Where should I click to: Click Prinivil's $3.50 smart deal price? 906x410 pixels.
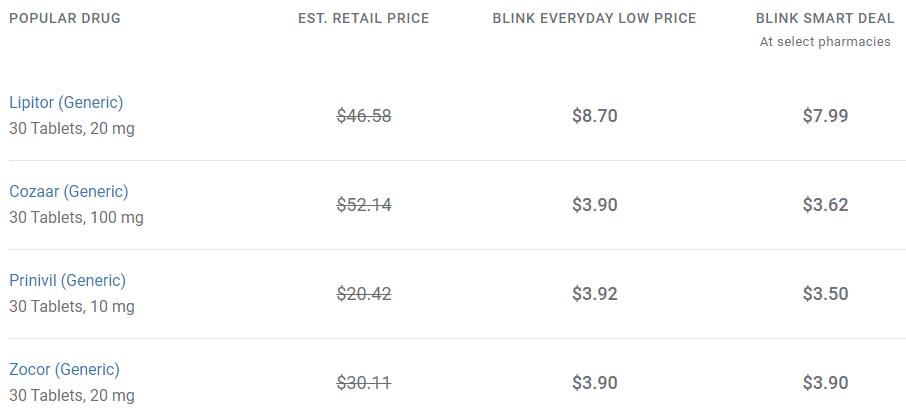pyautogui.click(x=825, y=294)
